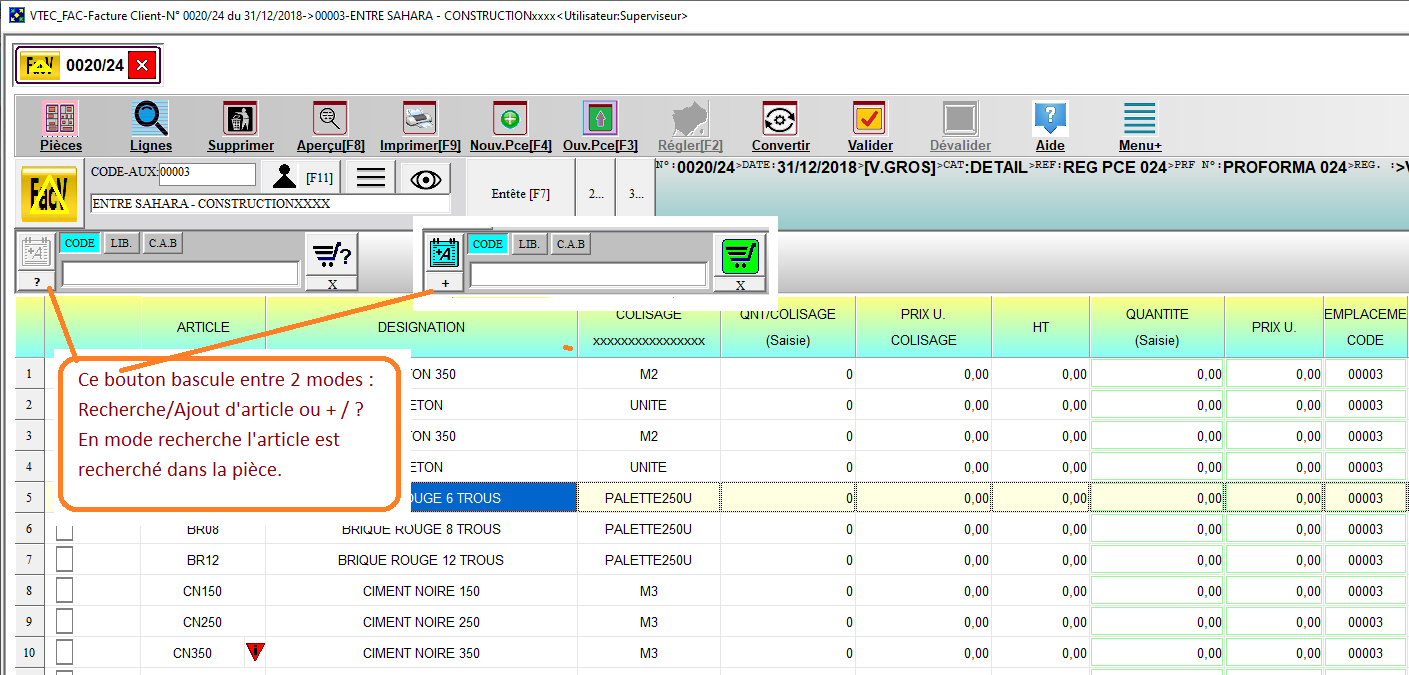This screenshot has width=1409, height=675.
Task: Toggle the ? search mode button
Action: [x=37, y=282]
